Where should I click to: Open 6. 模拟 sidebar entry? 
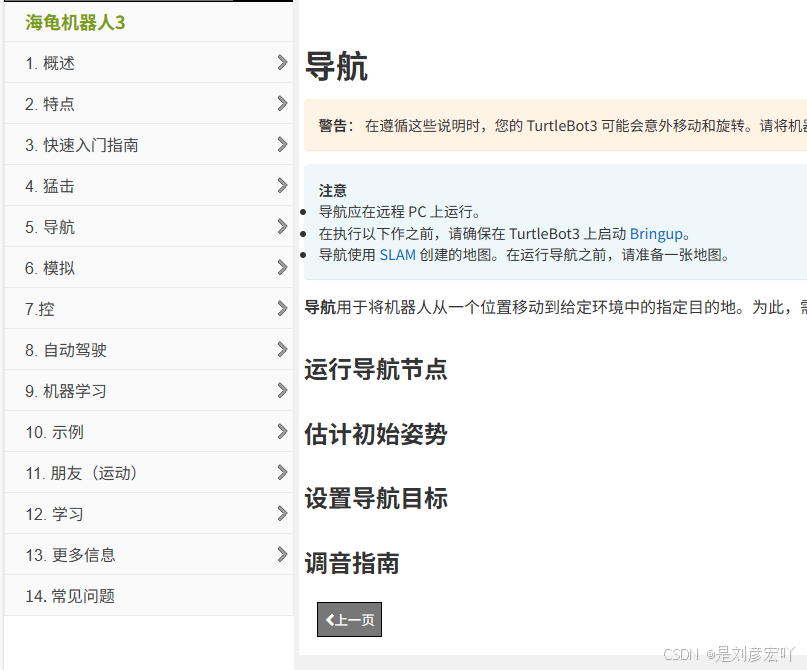(x=149, y=268)
